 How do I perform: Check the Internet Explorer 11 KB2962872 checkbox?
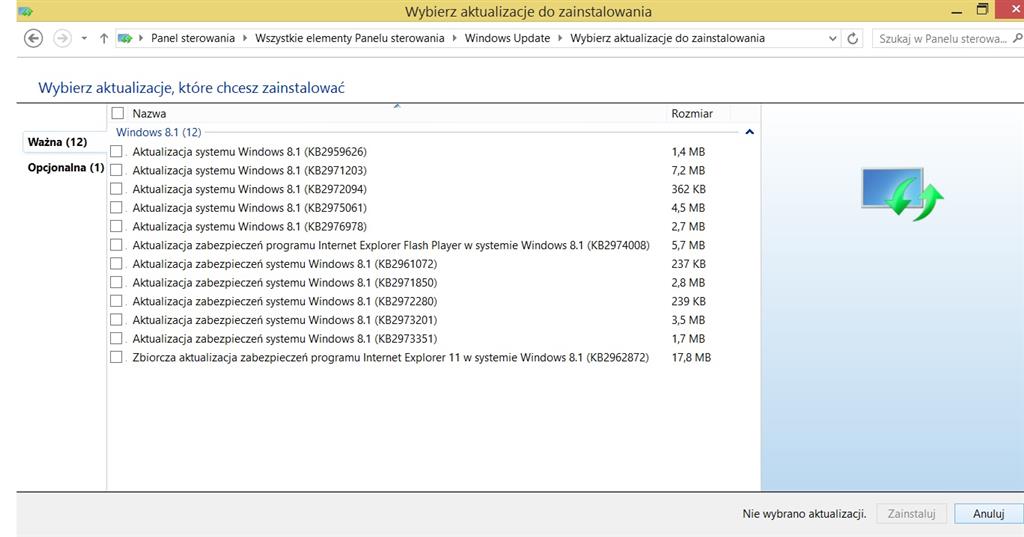pos(116,357)
